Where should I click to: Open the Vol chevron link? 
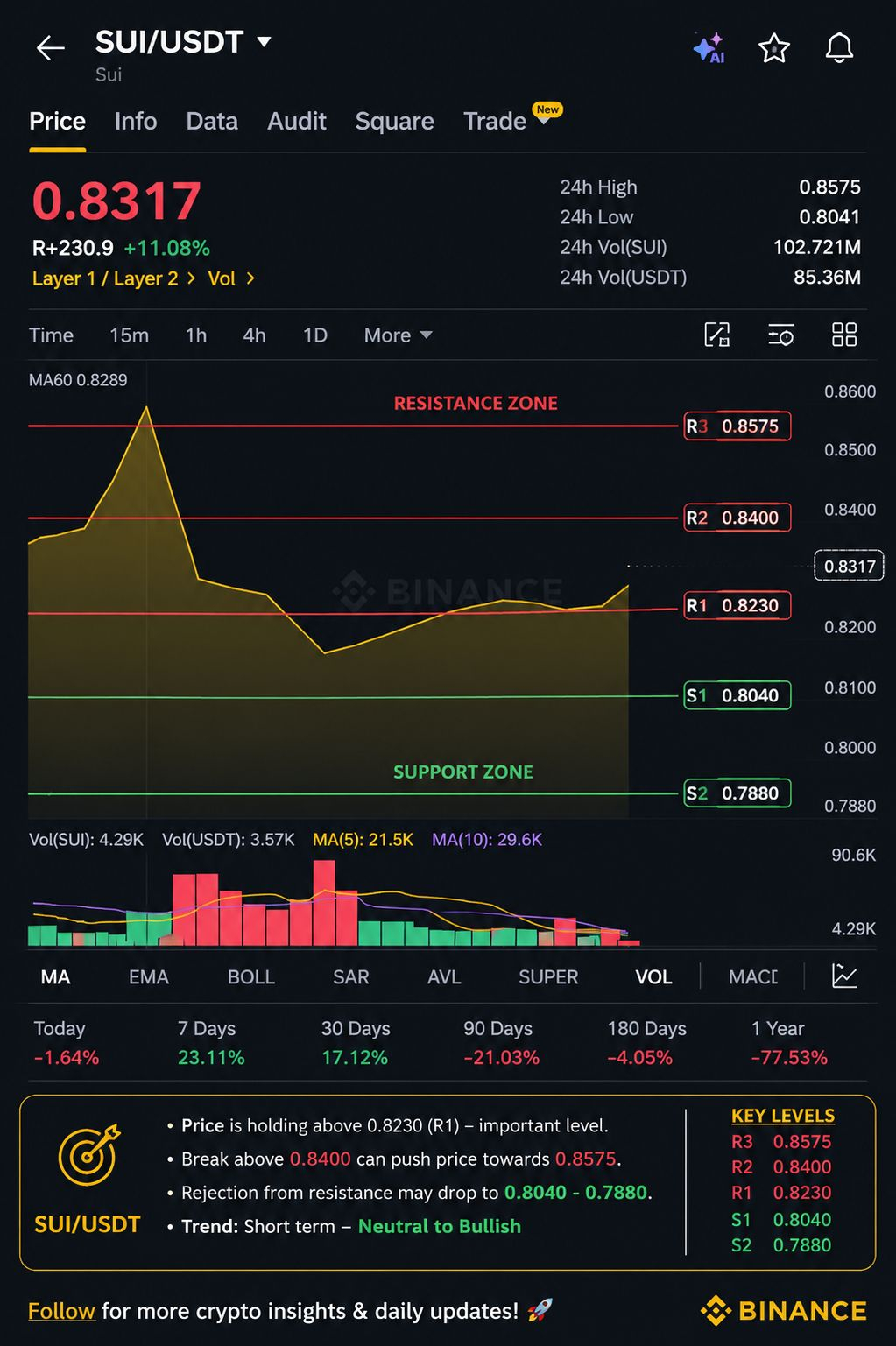231,278
